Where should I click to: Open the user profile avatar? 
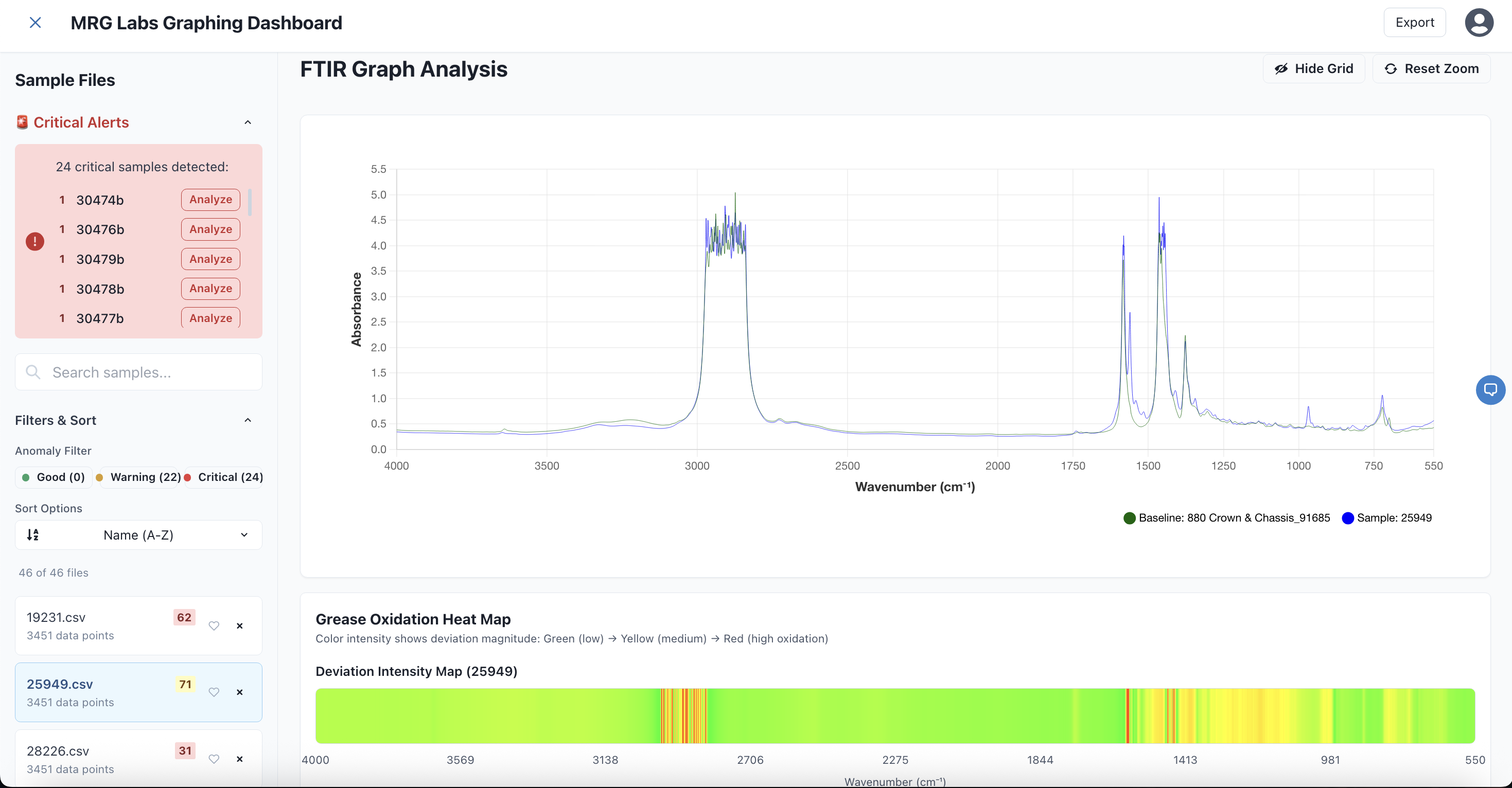1479,23
